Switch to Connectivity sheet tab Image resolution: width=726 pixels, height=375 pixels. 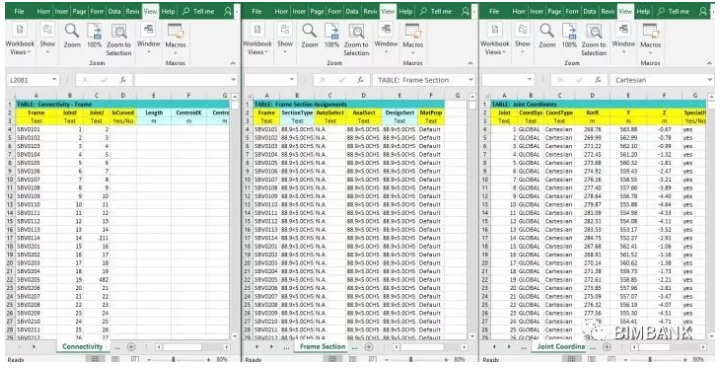(82, 347)
